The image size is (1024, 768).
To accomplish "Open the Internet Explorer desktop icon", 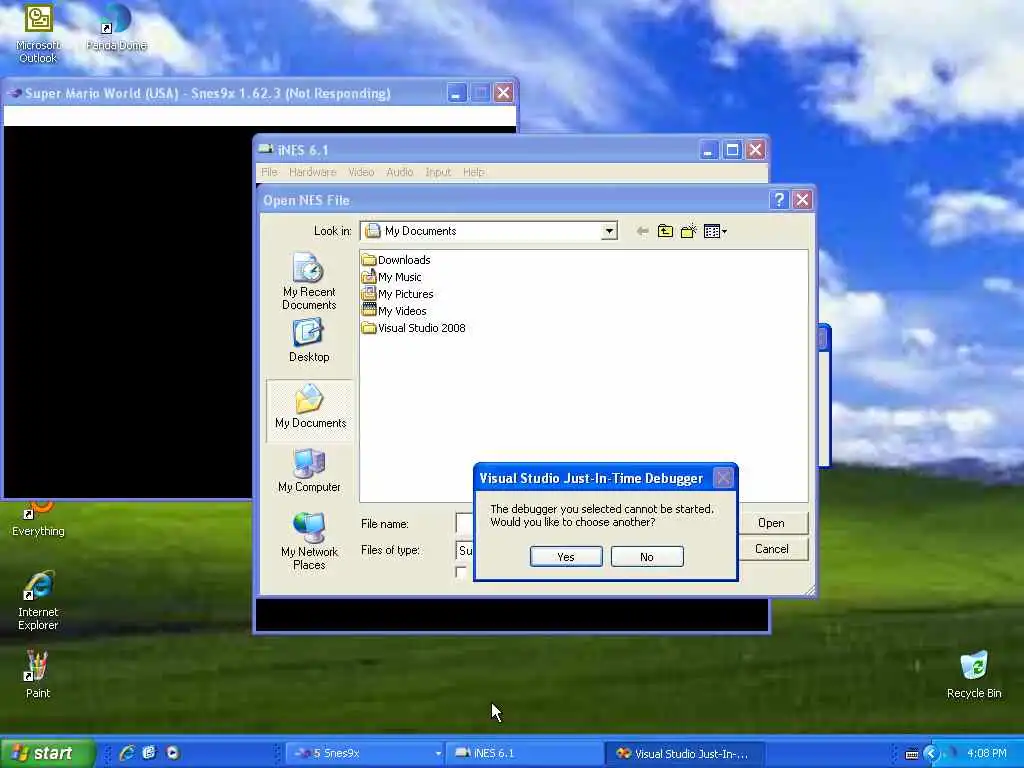I will 38,600.
